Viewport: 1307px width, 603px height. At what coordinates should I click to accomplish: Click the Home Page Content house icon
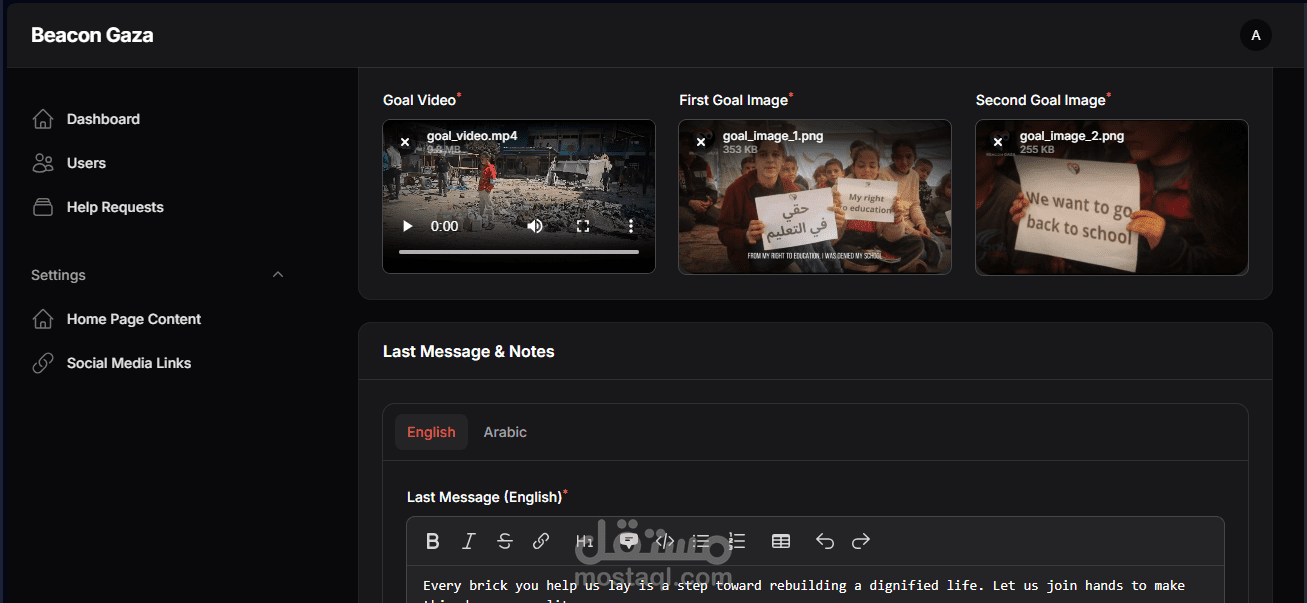[43, 319]
